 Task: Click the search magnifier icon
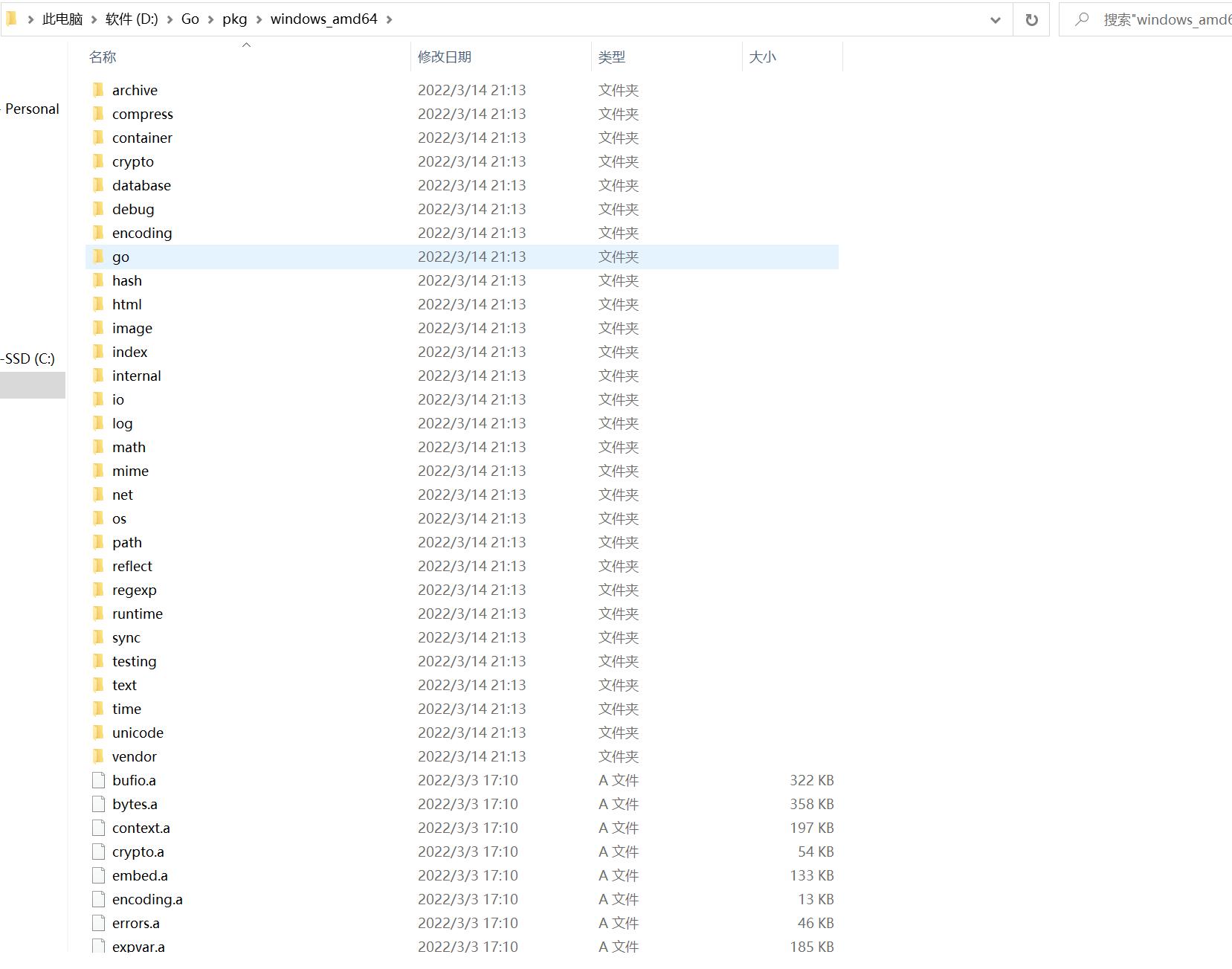coord(1083,19)
